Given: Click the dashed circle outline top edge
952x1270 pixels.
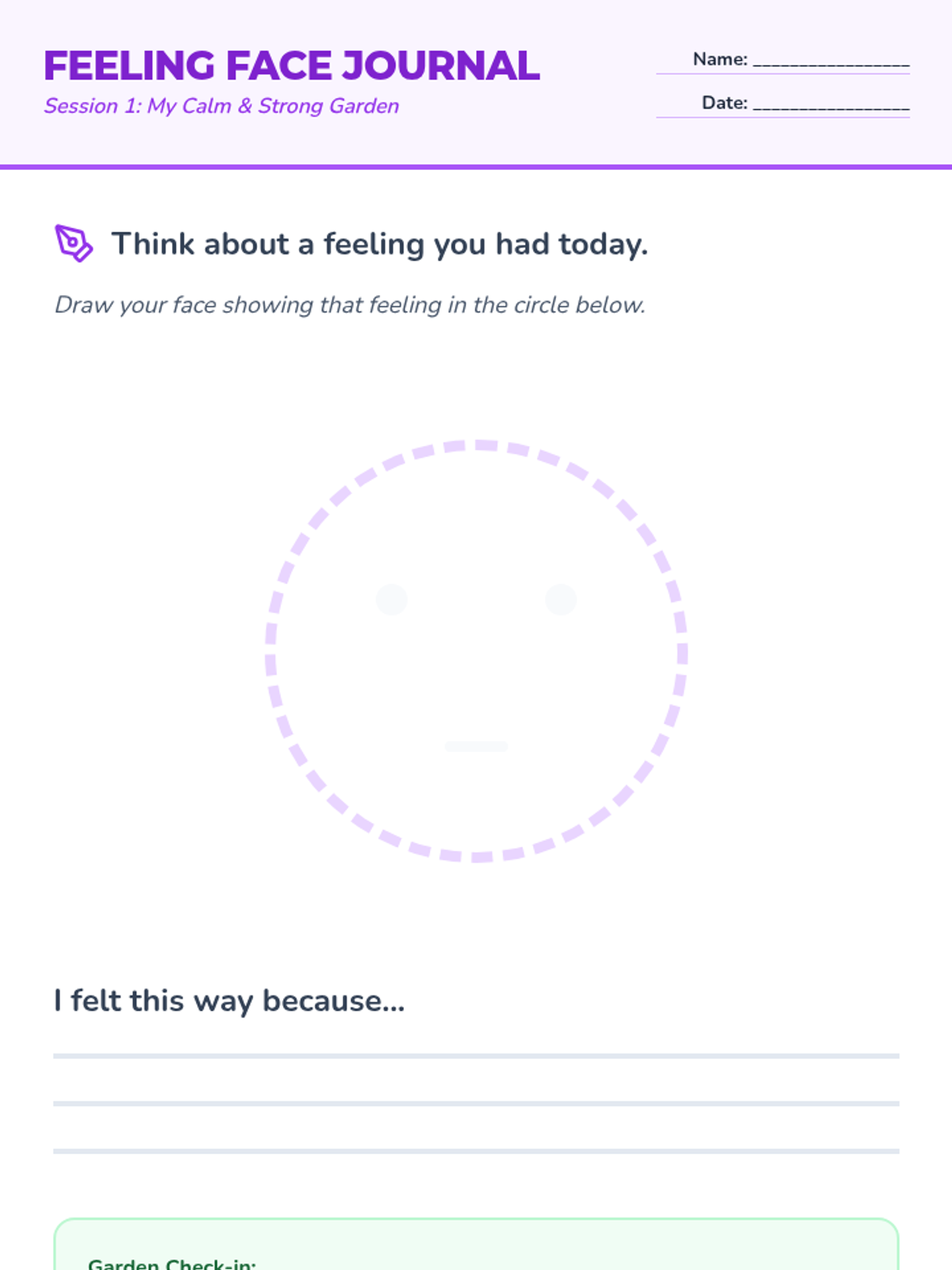Looking at the screenshot, I should coord(476,445).
